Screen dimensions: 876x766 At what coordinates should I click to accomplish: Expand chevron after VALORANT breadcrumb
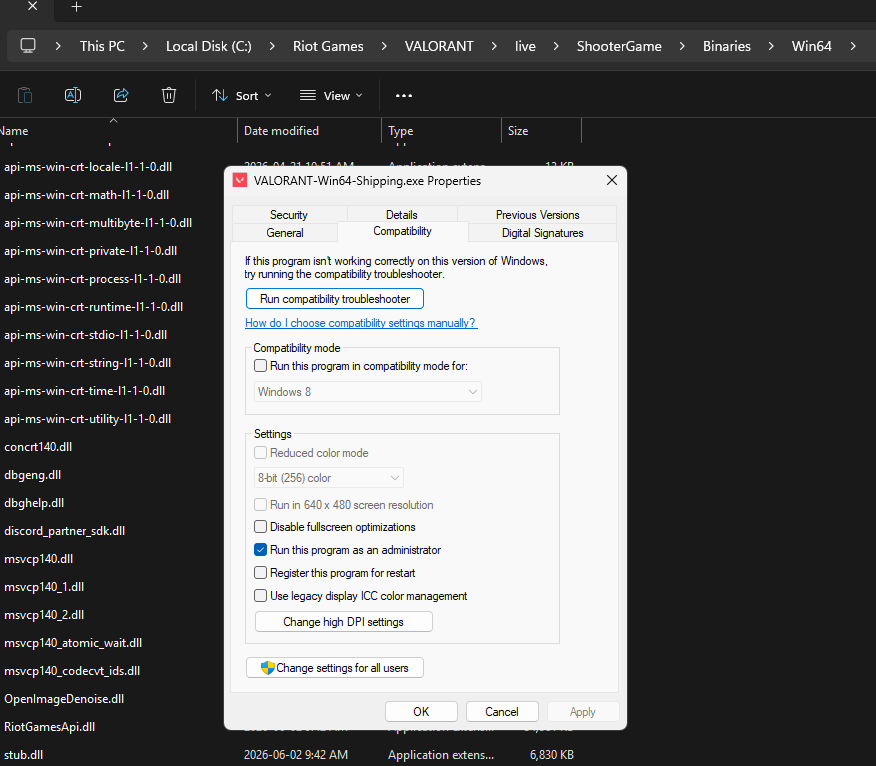coord(494,46)
